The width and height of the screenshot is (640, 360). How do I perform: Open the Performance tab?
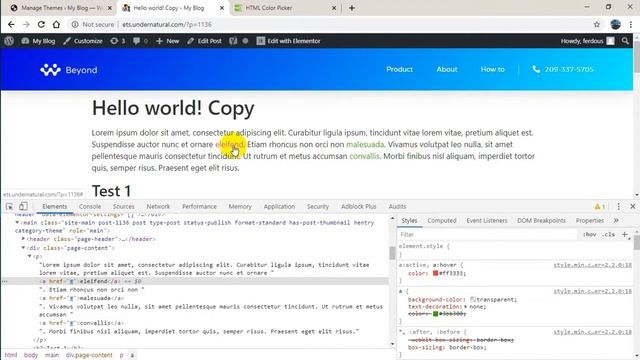(200, 207)
